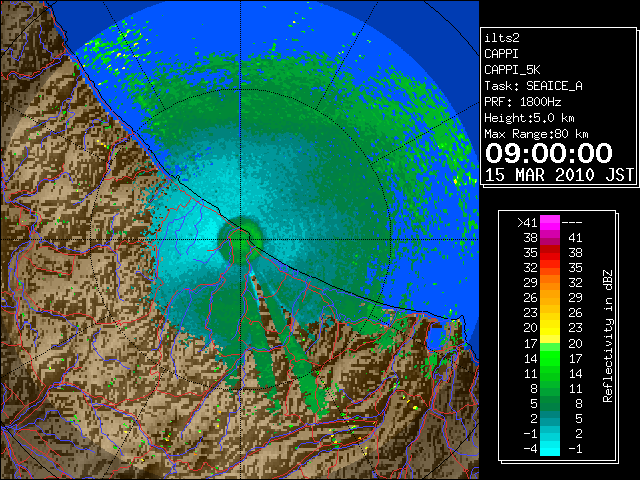Click the Reflectivity in dBZ axis label

click(607, 336)
